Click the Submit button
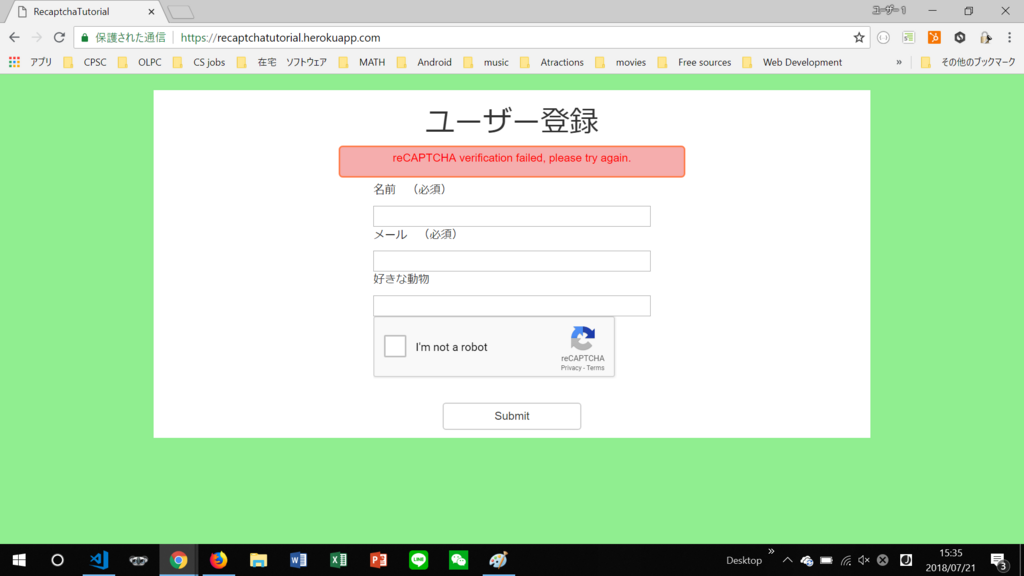 511,415
